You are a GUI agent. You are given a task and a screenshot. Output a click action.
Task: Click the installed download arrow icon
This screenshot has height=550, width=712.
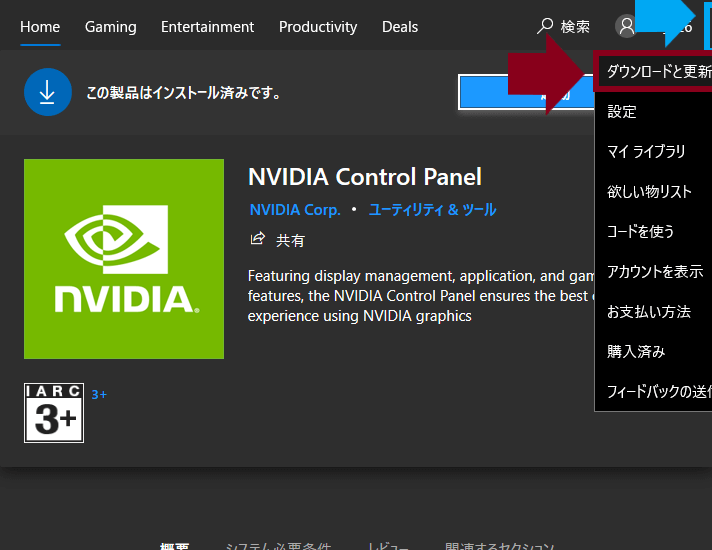(48, 92)
